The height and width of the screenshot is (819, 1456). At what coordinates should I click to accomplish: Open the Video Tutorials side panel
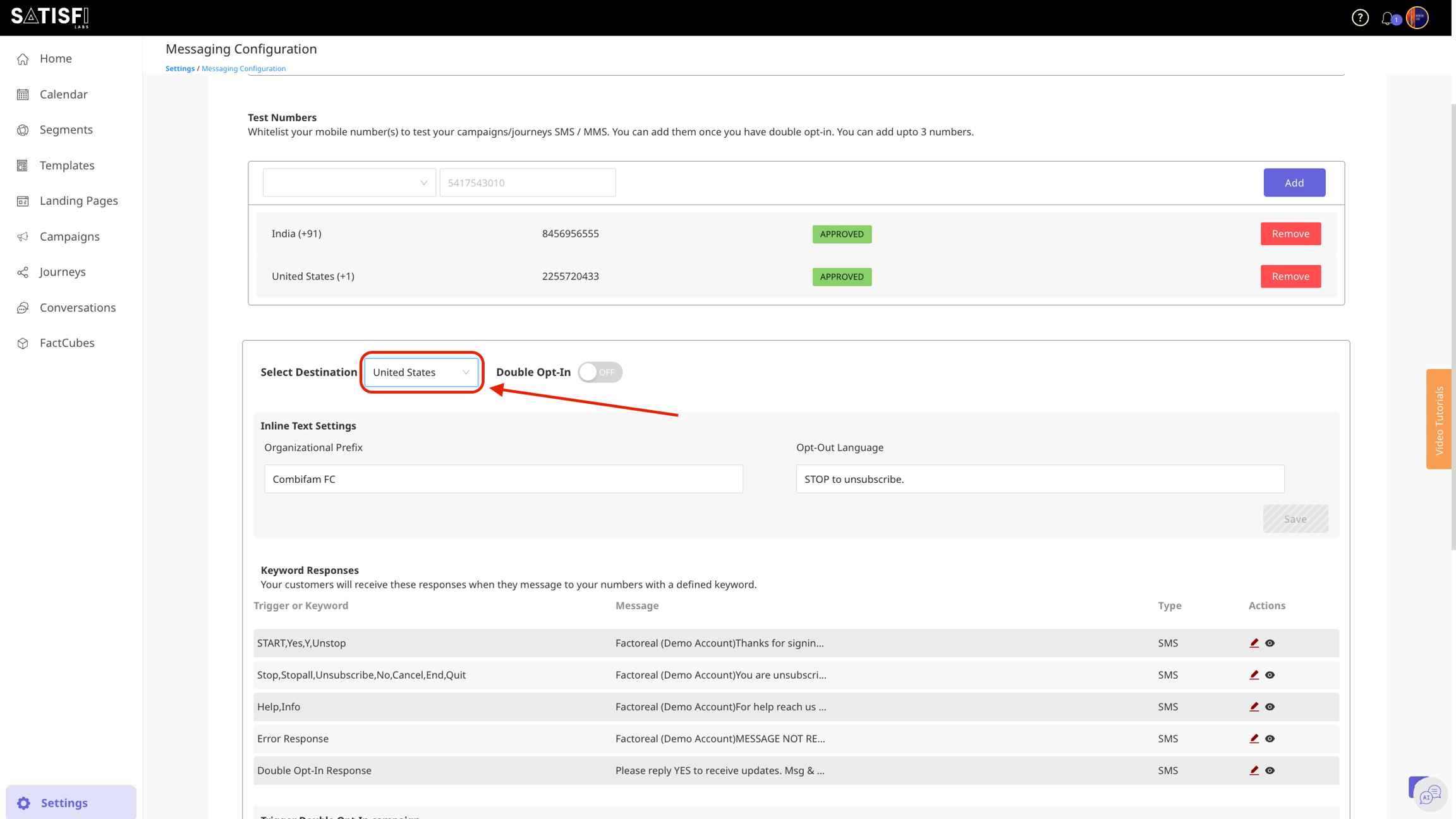click(1439, 420)
